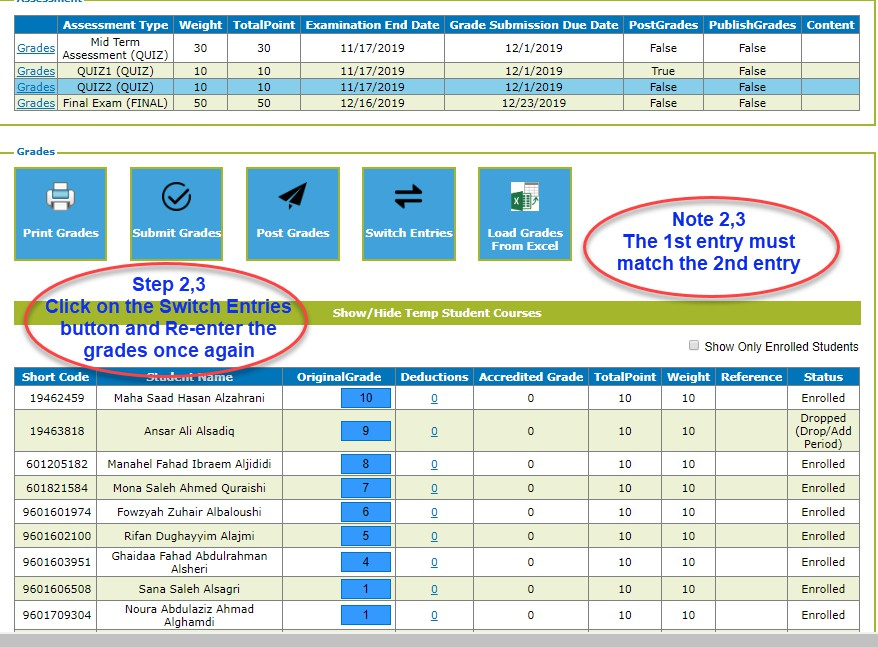
Task: Open deductions link for student 9601709304
Action: click(x=434, y=616)
